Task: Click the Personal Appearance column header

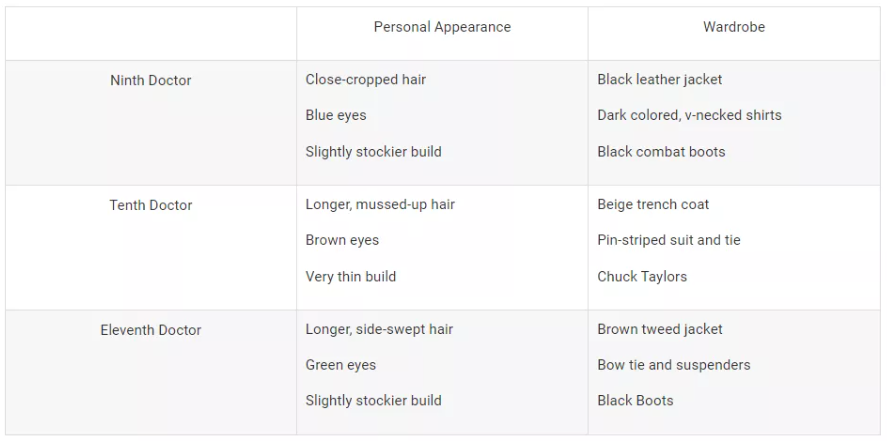Action: (x=442, y=27)
